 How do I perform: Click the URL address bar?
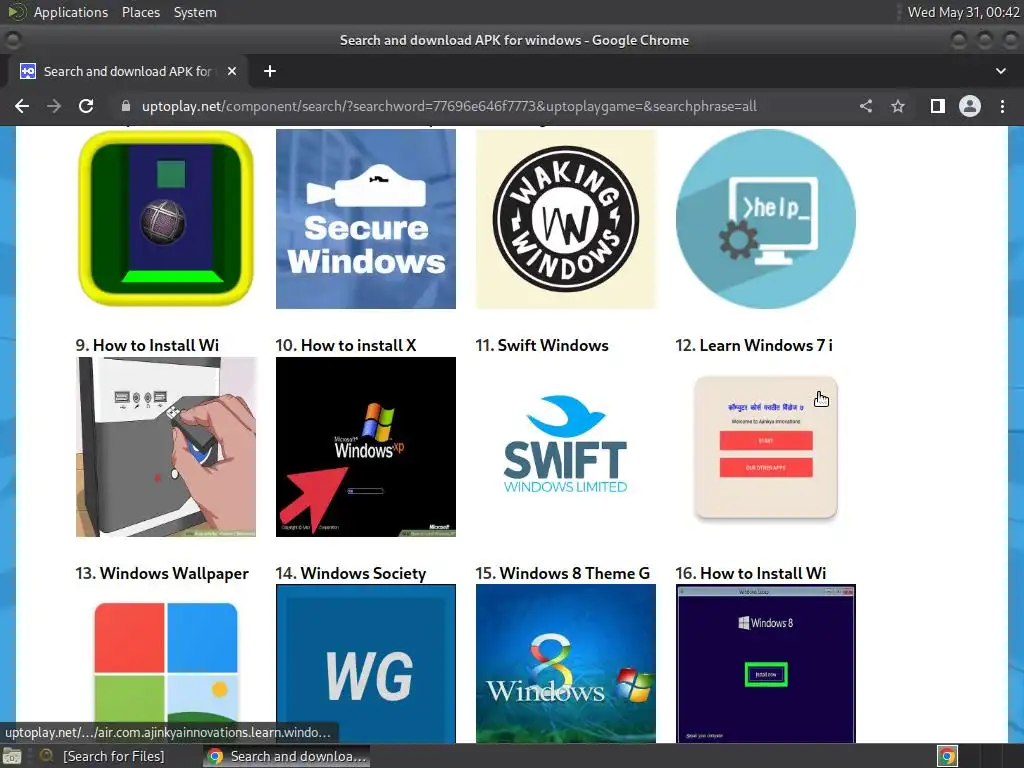[x=483, y=106]
